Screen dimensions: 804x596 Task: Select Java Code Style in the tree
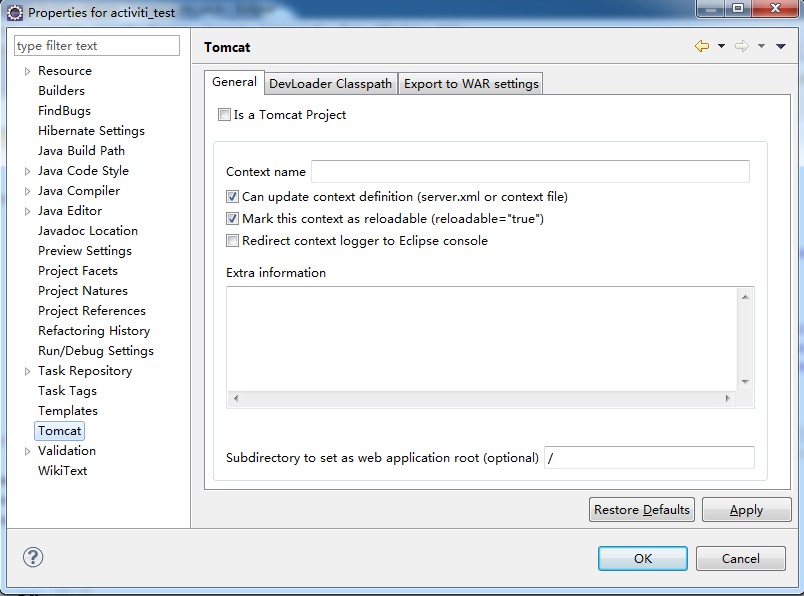(83, 171)
